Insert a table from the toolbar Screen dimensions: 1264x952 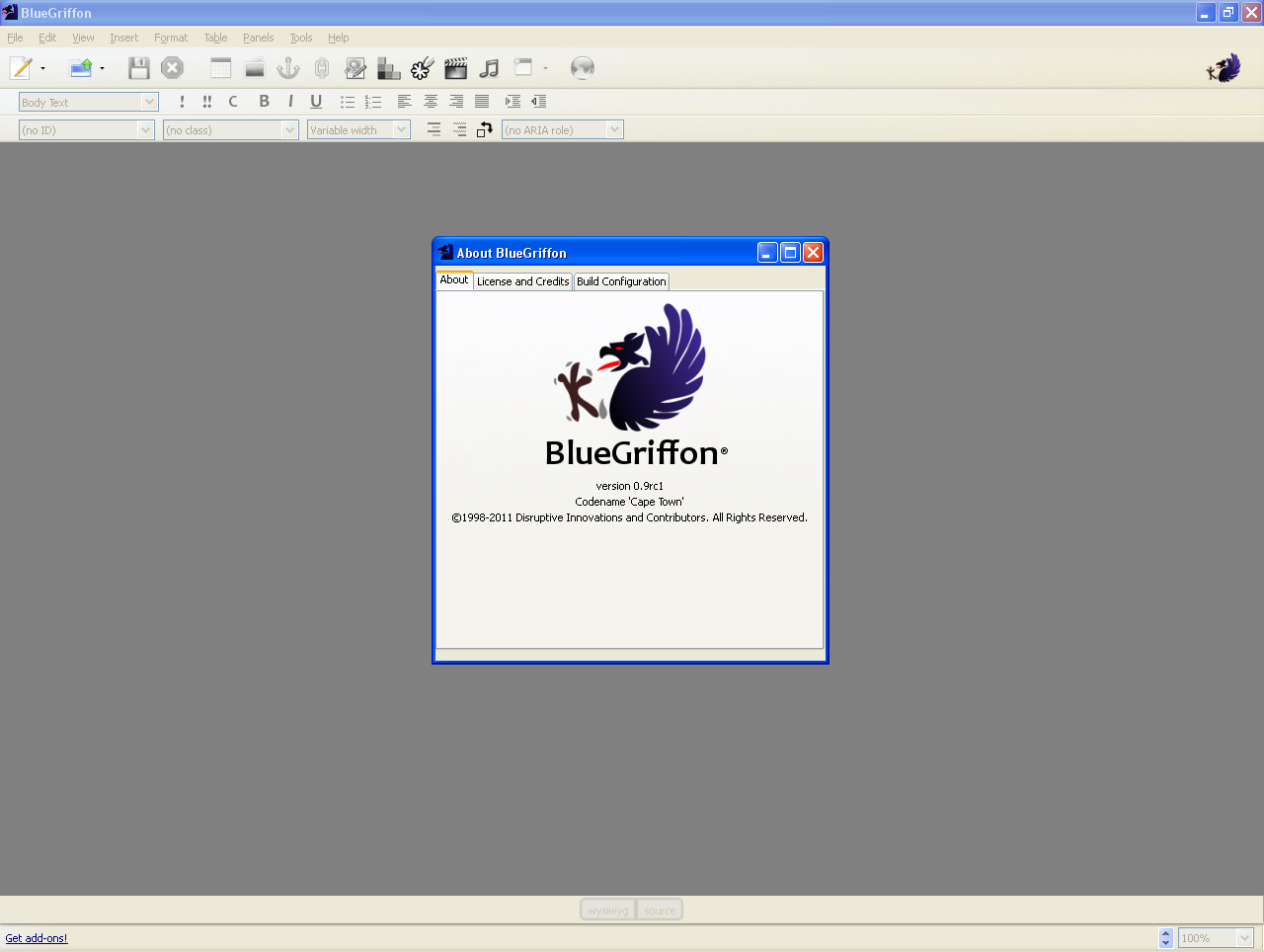point(220,67)
